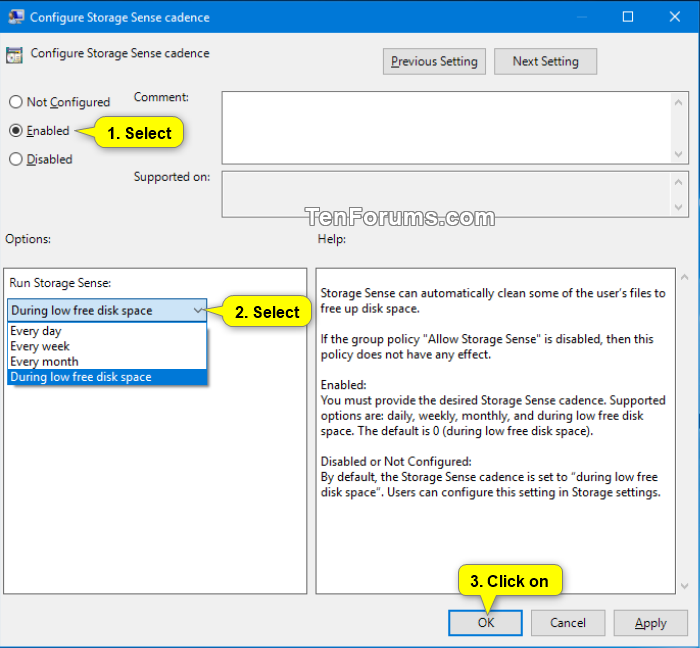Click the Supported on box scroll up arrow
Screen dimensions: 700x648
tap(679, 182)
